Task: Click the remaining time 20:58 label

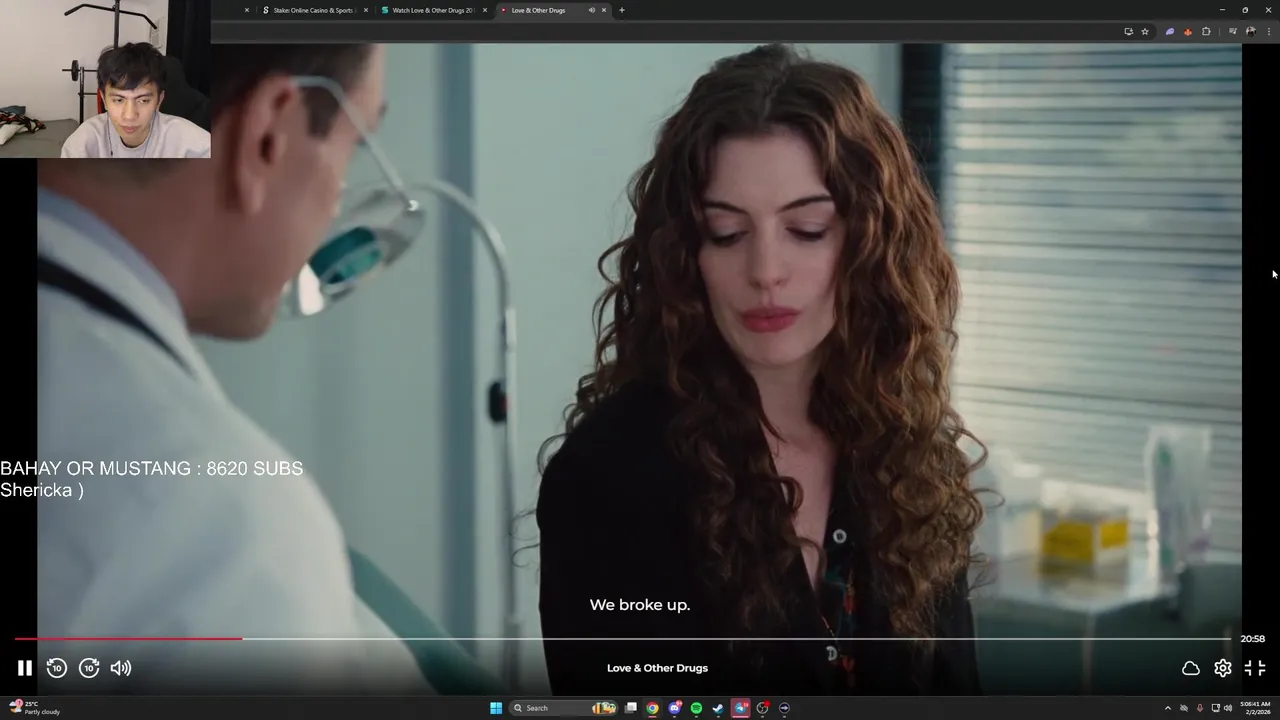Action: (x=1253, y=638)
